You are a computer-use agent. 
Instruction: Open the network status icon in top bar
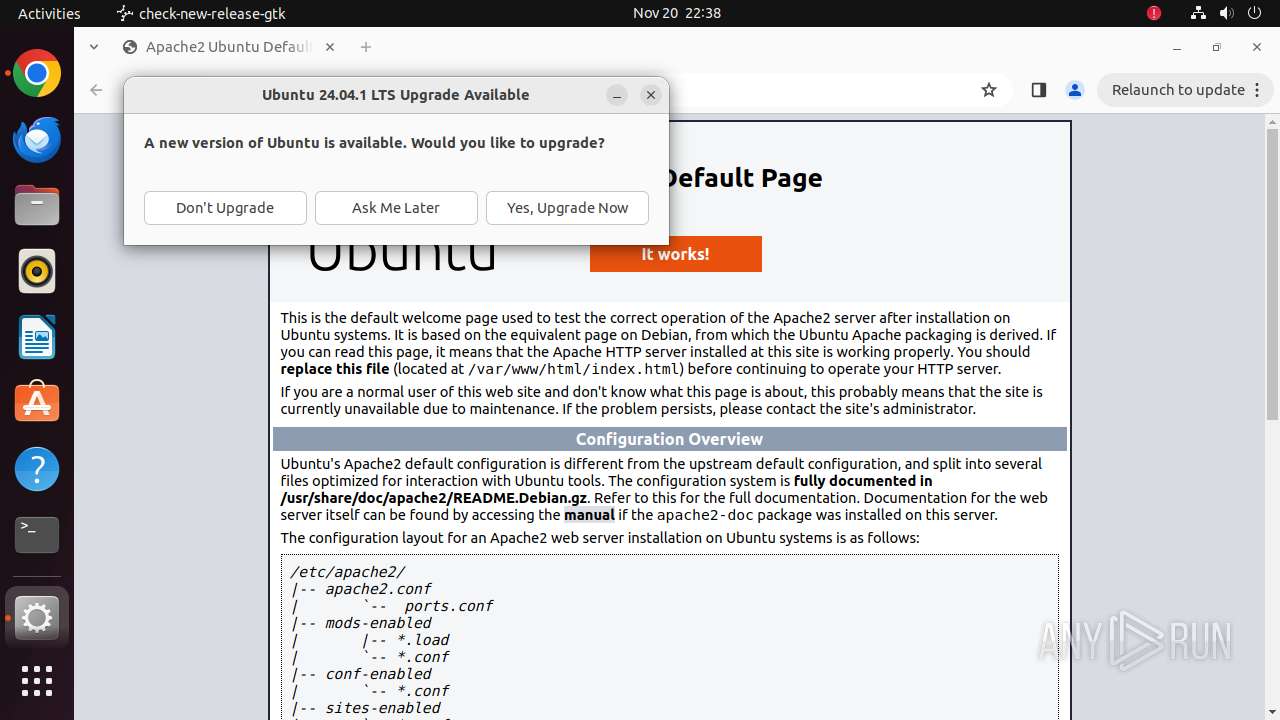(x=1198, y=13)
